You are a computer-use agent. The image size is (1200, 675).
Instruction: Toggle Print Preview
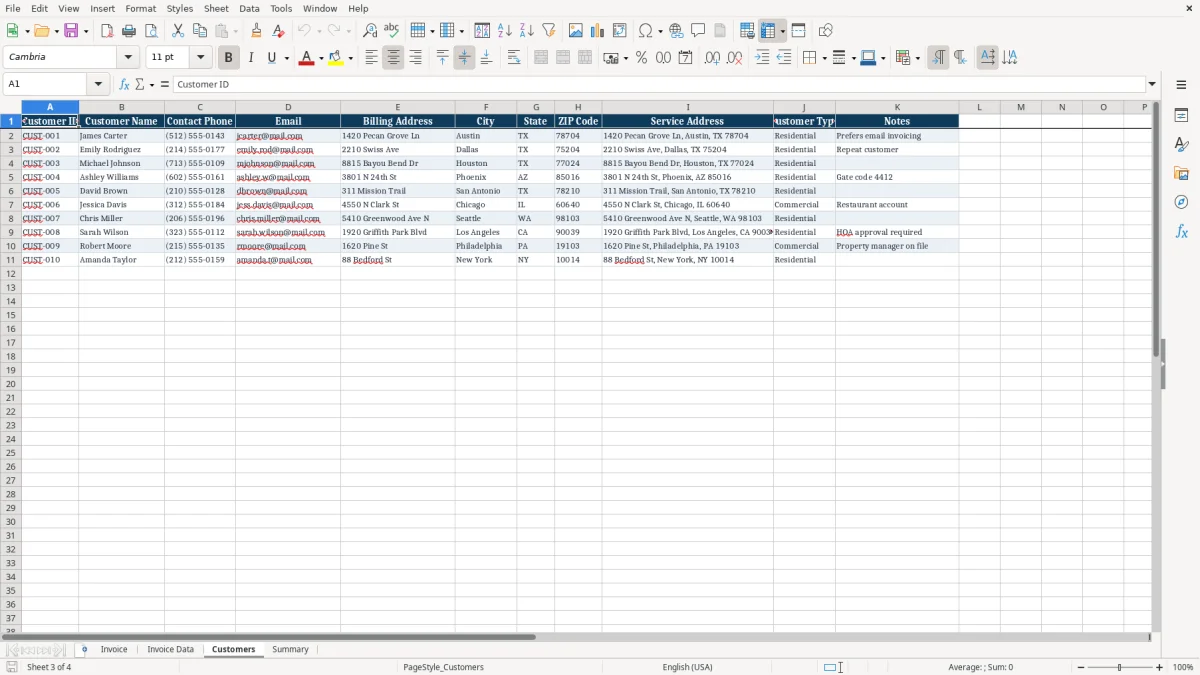point(151,31)
